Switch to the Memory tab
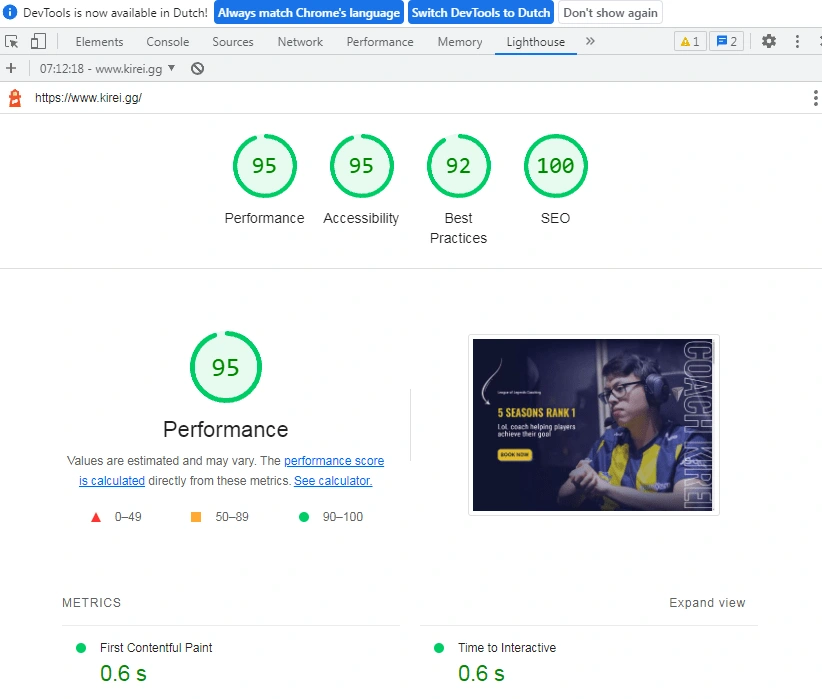 460,42
